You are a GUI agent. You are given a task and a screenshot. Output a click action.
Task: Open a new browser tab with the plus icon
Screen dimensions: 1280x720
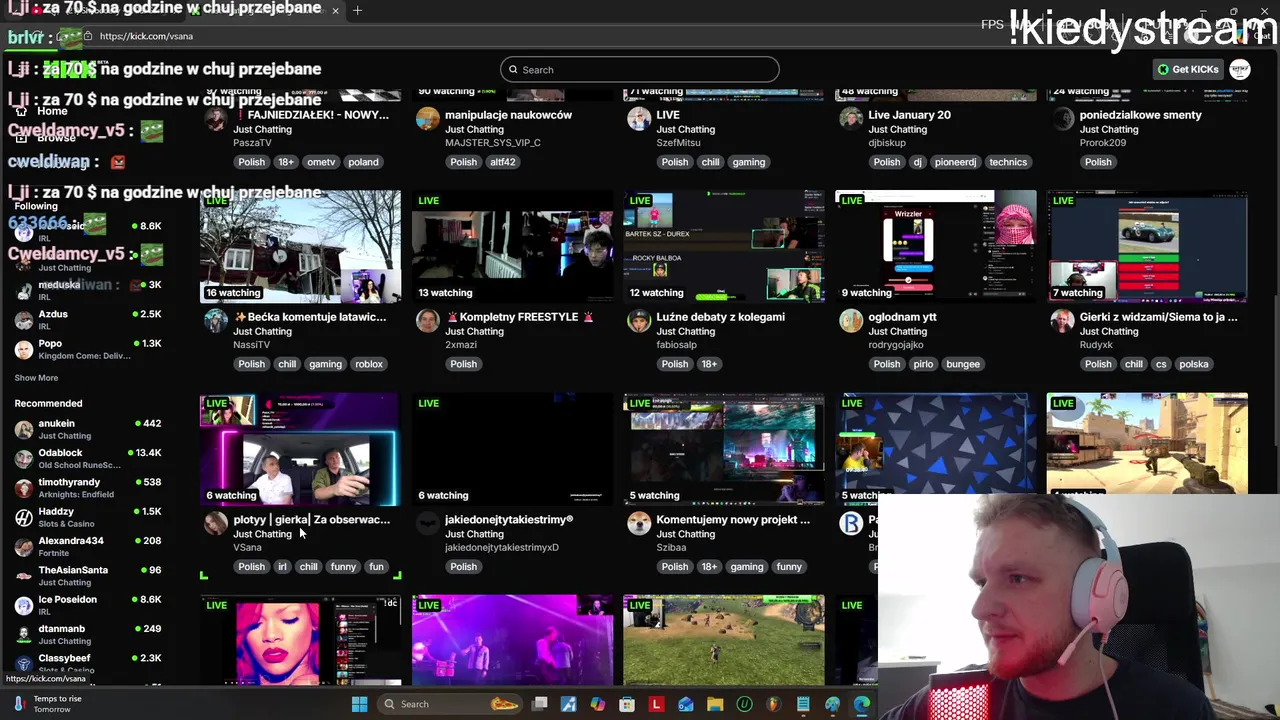coord(357,10)
